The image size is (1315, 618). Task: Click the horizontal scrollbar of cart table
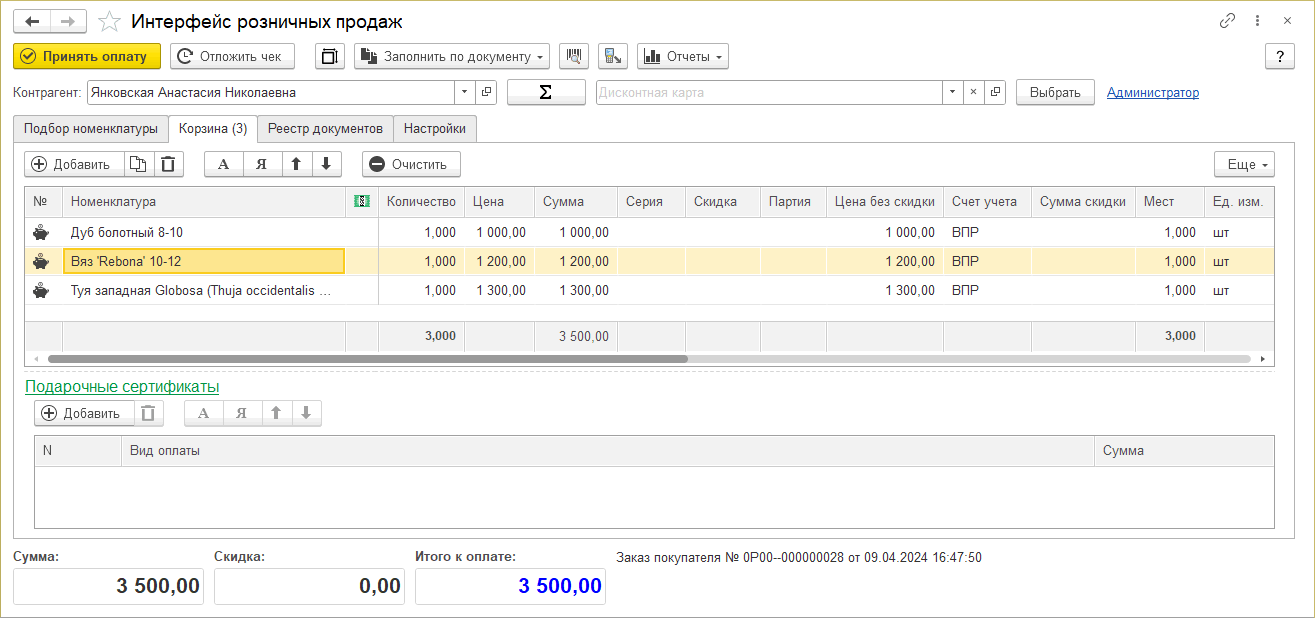[x=367, y=358]
